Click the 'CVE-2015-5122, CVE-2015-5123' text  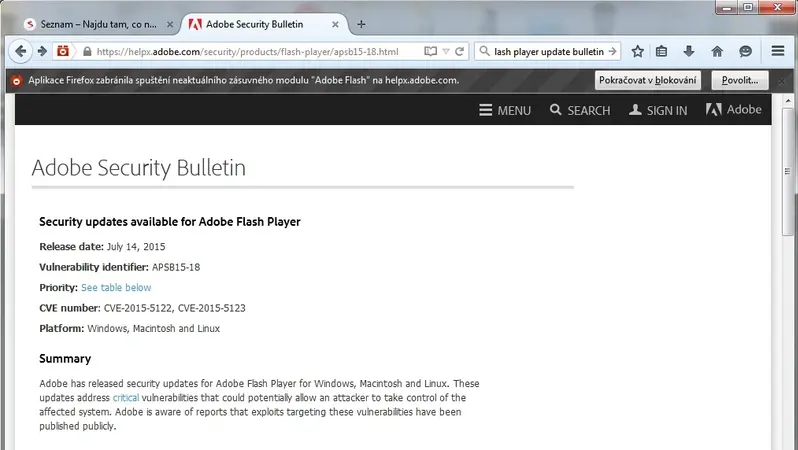pos(175,308)
